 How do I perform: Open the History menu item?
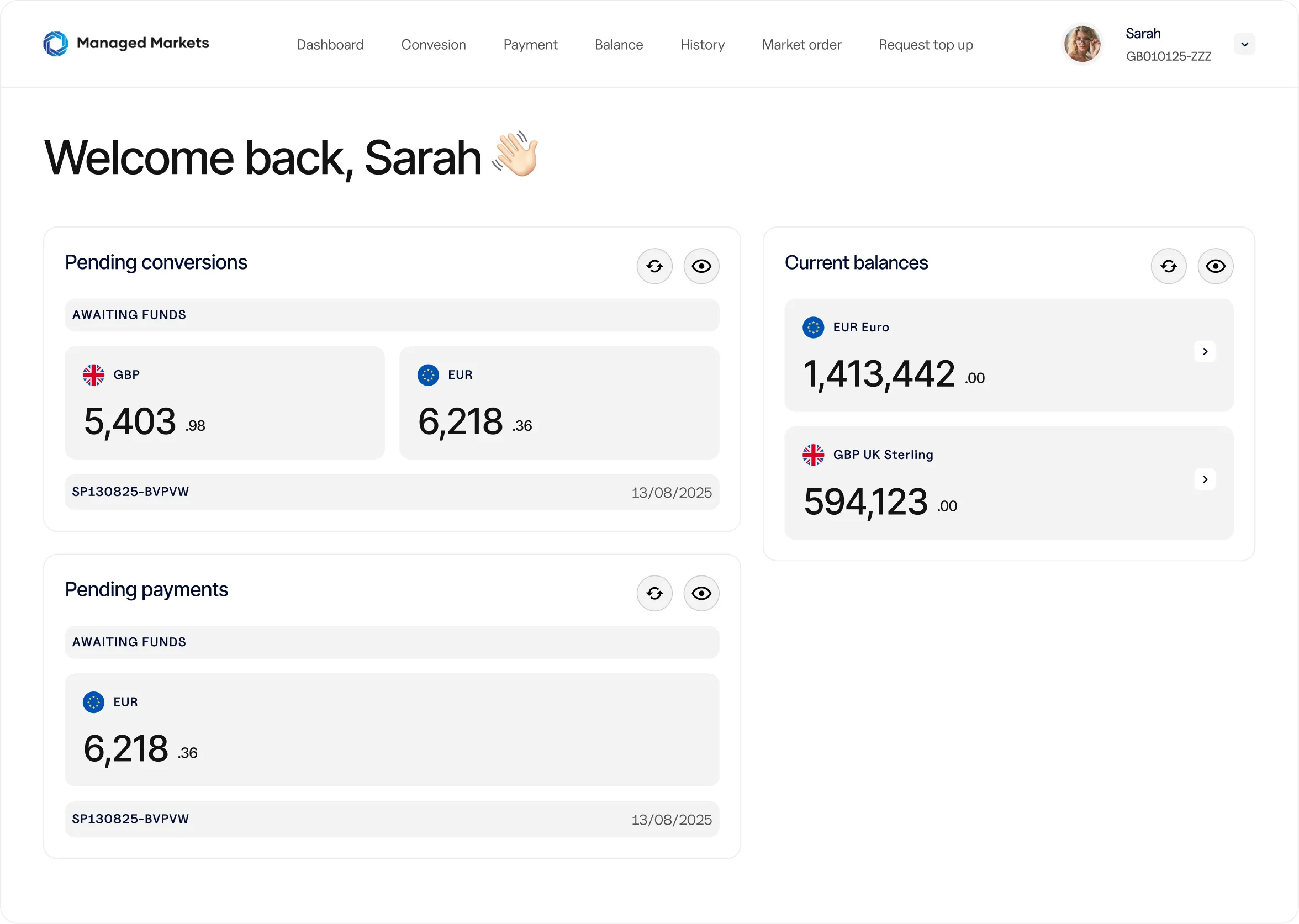click(702, 45)
